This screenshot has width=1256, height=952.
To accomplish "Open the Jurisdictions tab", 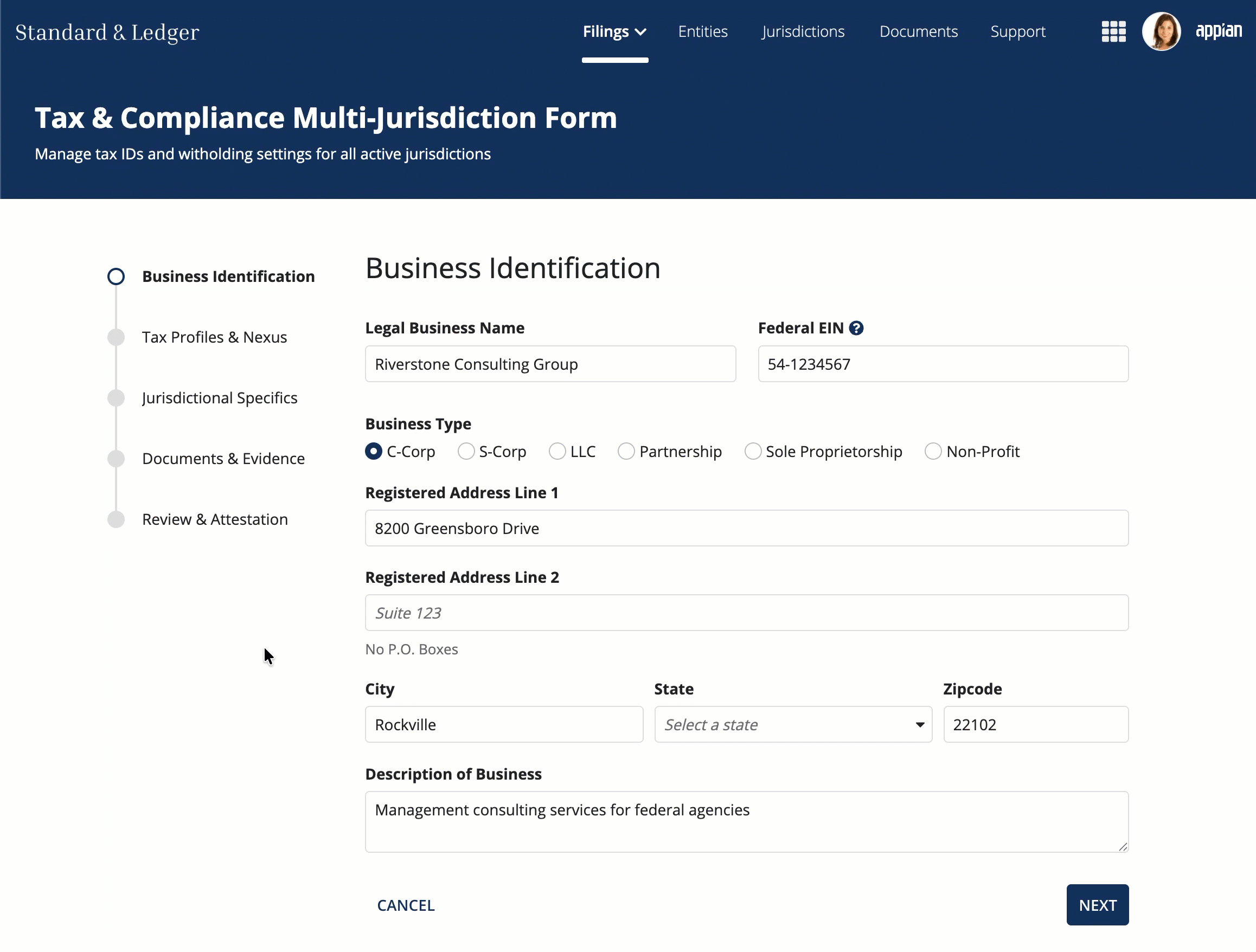I will 803,32.
